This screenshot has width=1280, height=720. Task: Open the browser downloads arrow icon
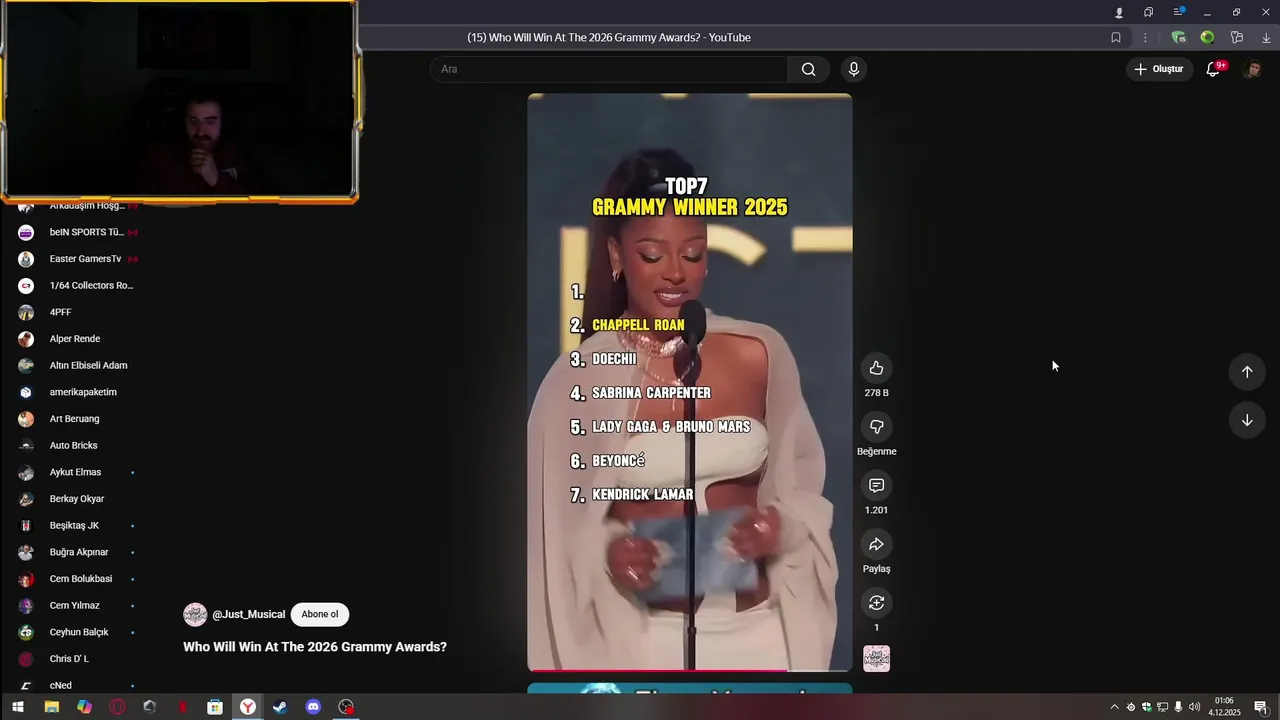click(x=1266, y=37)
